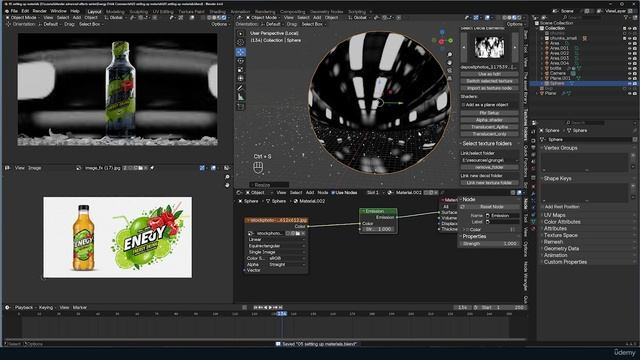Viewport: 640px width, 360px height.
Task: Select the Move tool in viewport toolbar
Action: [240, 52]
